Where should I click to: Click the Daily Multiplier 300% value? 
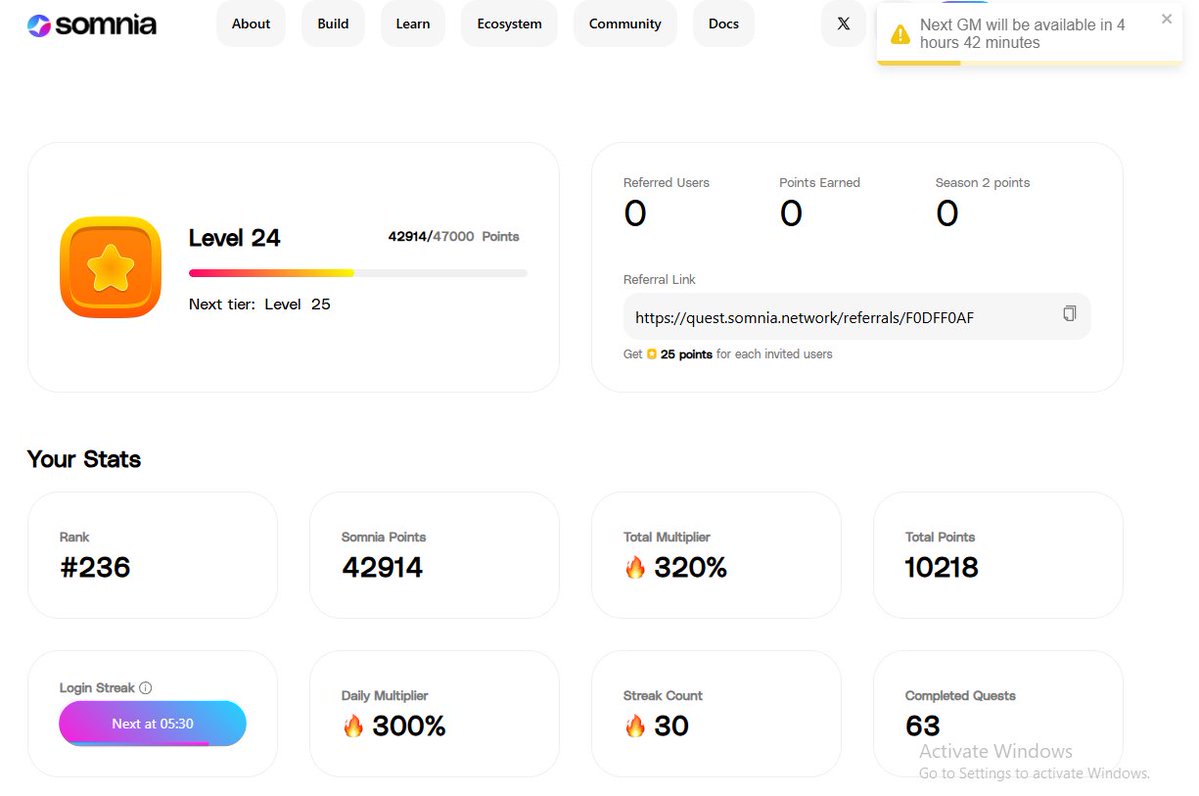click(408, 726)
